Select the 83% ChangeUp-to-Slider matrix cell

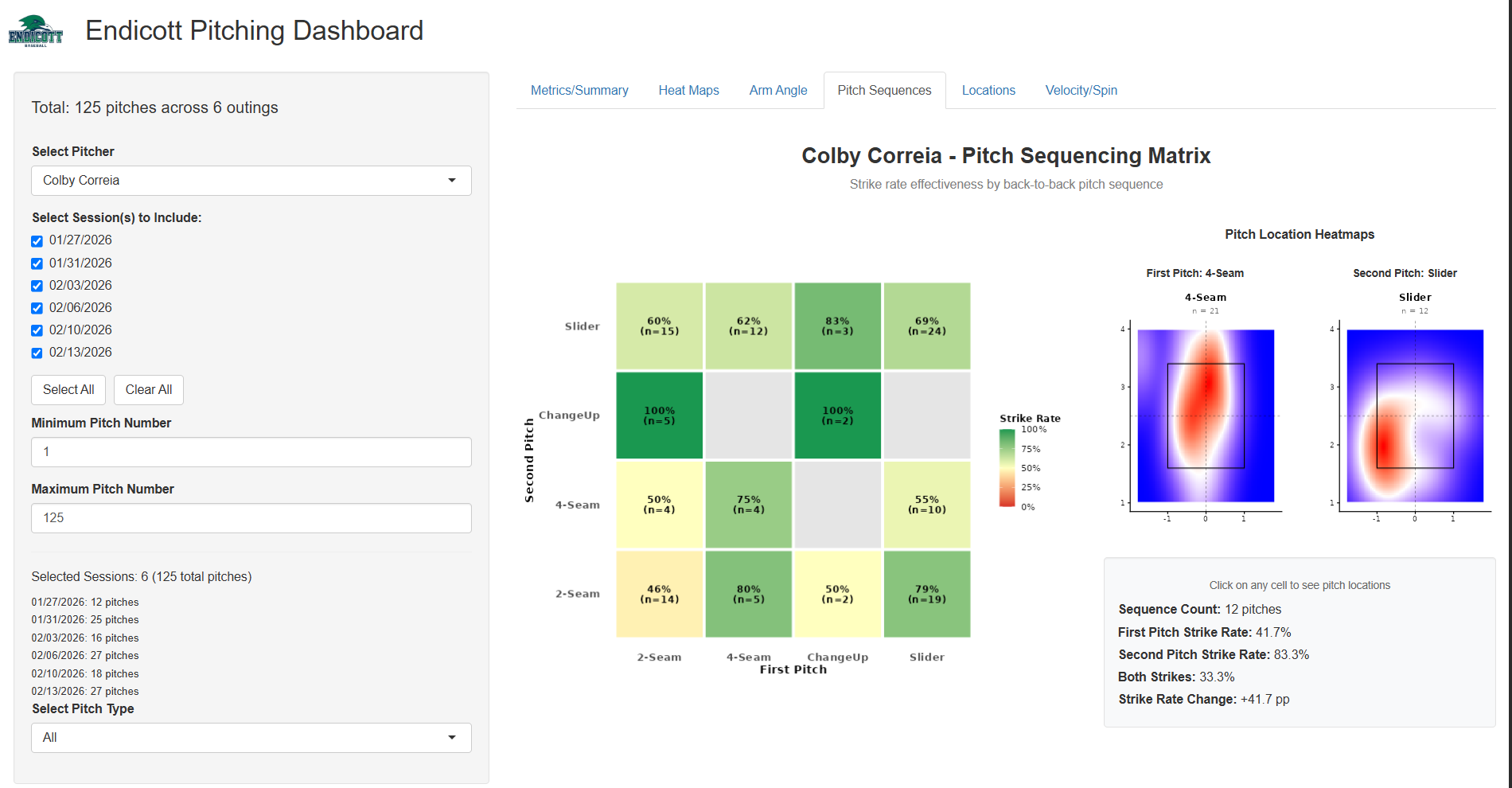pos(837,326)
